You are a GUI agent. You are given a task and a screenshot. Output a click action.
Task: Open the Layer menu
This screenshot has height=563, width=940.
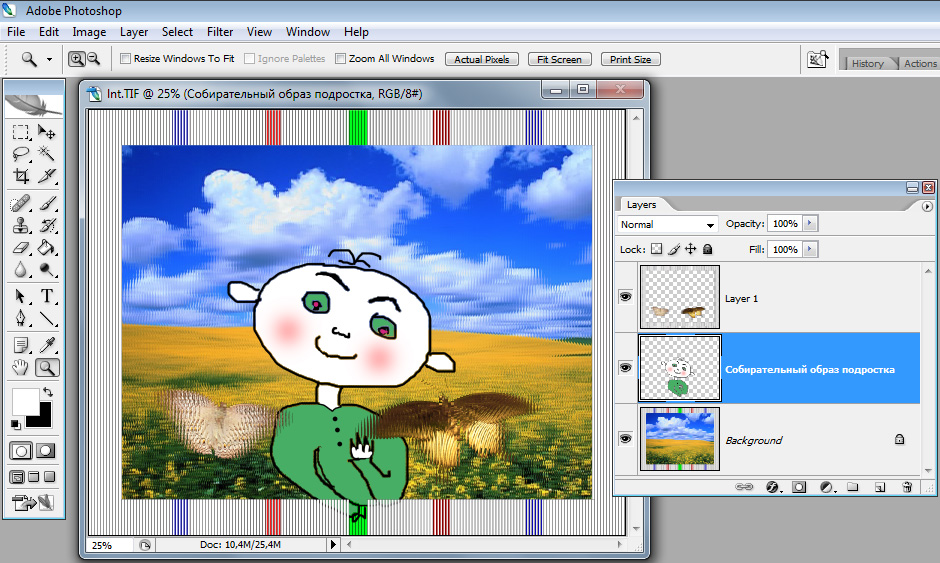pyautogui.click(x=134, y=32)
